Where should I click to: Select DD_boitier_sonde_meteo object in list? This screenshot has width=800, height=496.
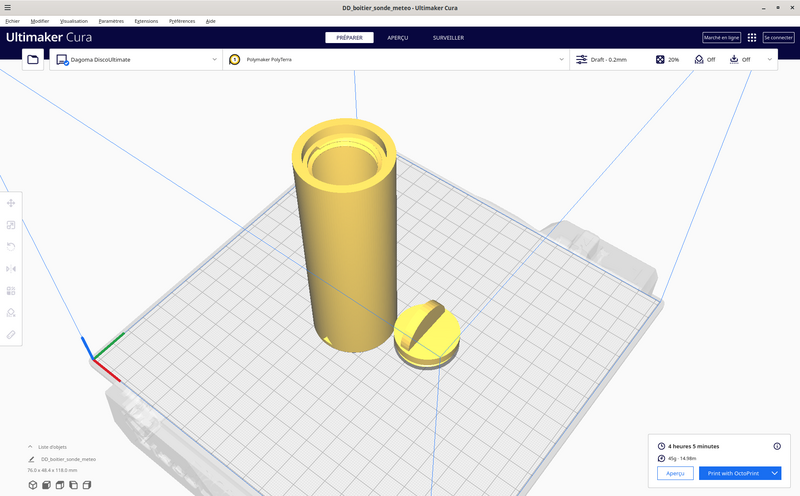pos(68,460)
